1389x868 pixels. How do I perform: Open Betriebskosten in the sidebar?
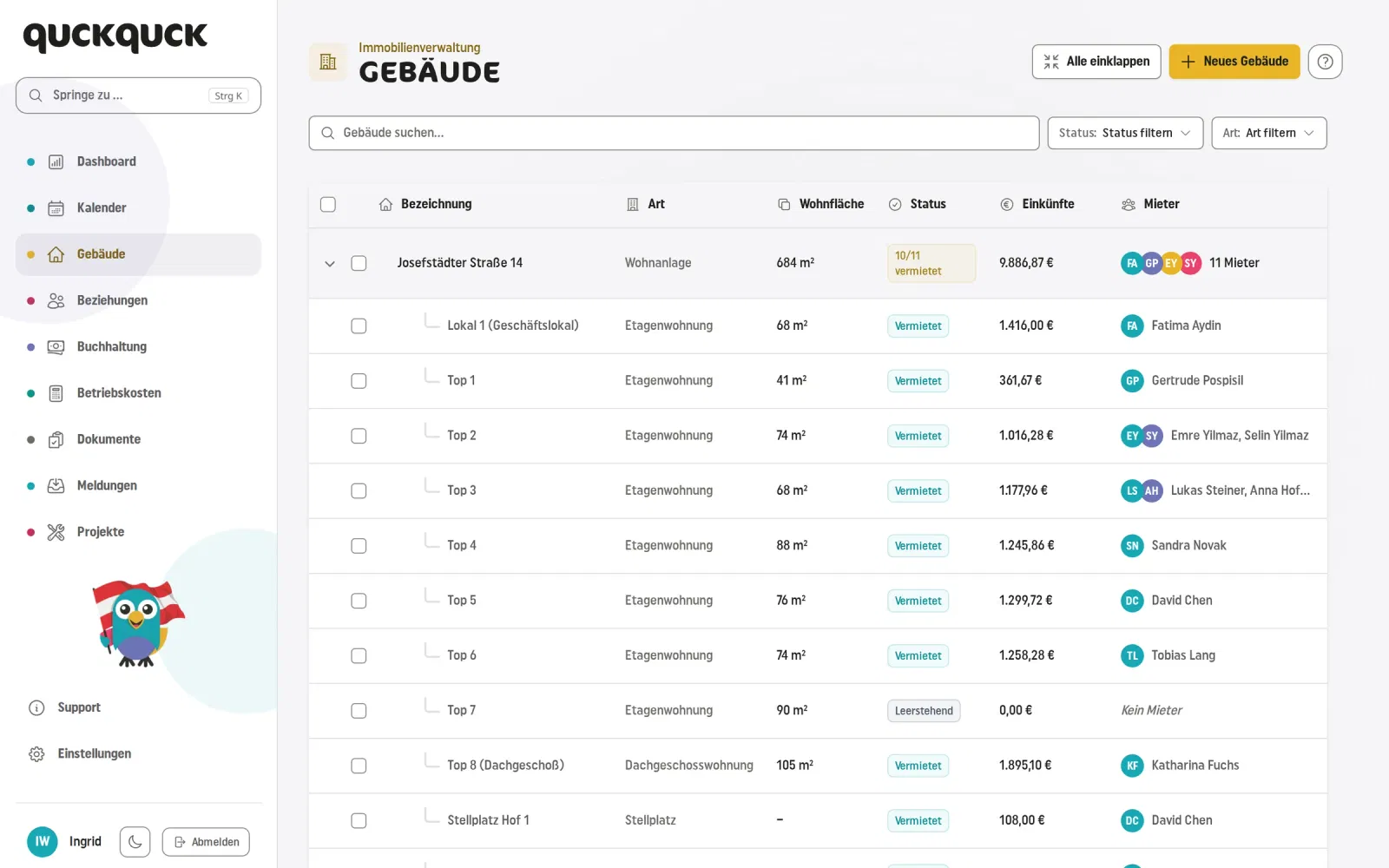point(138,393)
